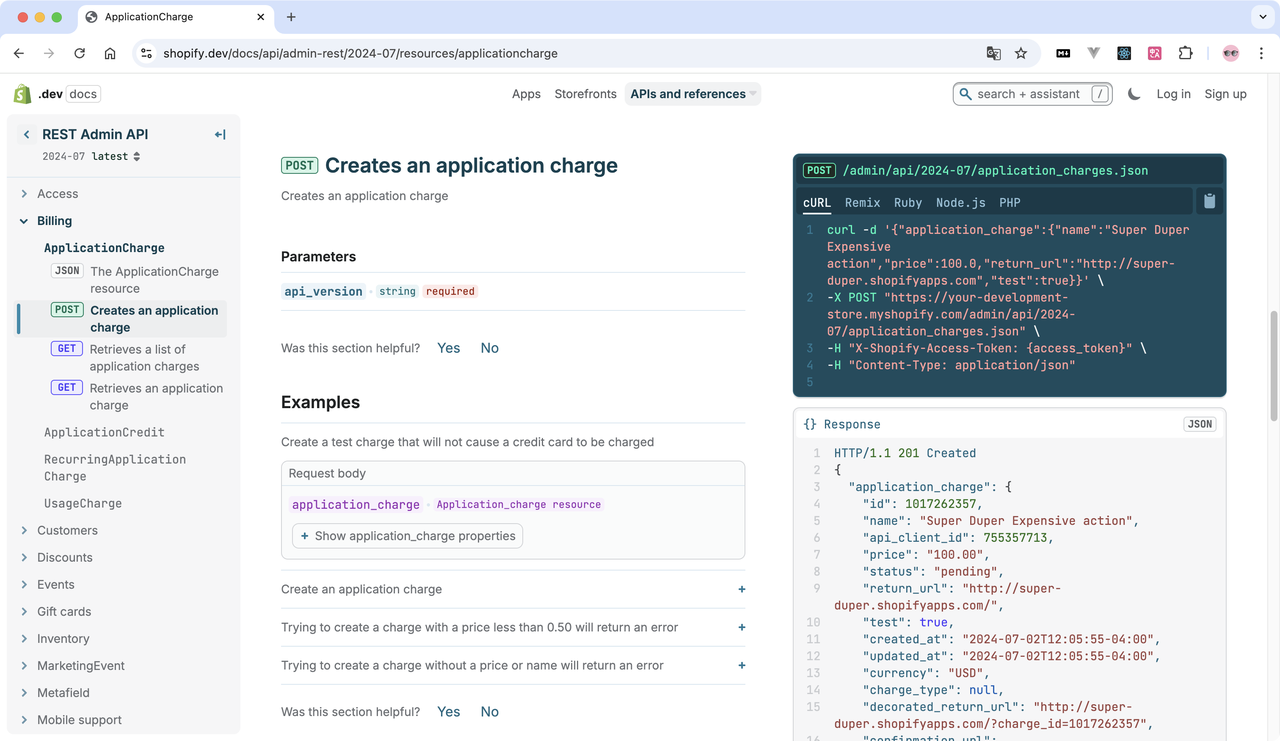Open UsageCharge in sidebar

coord(83,503)
